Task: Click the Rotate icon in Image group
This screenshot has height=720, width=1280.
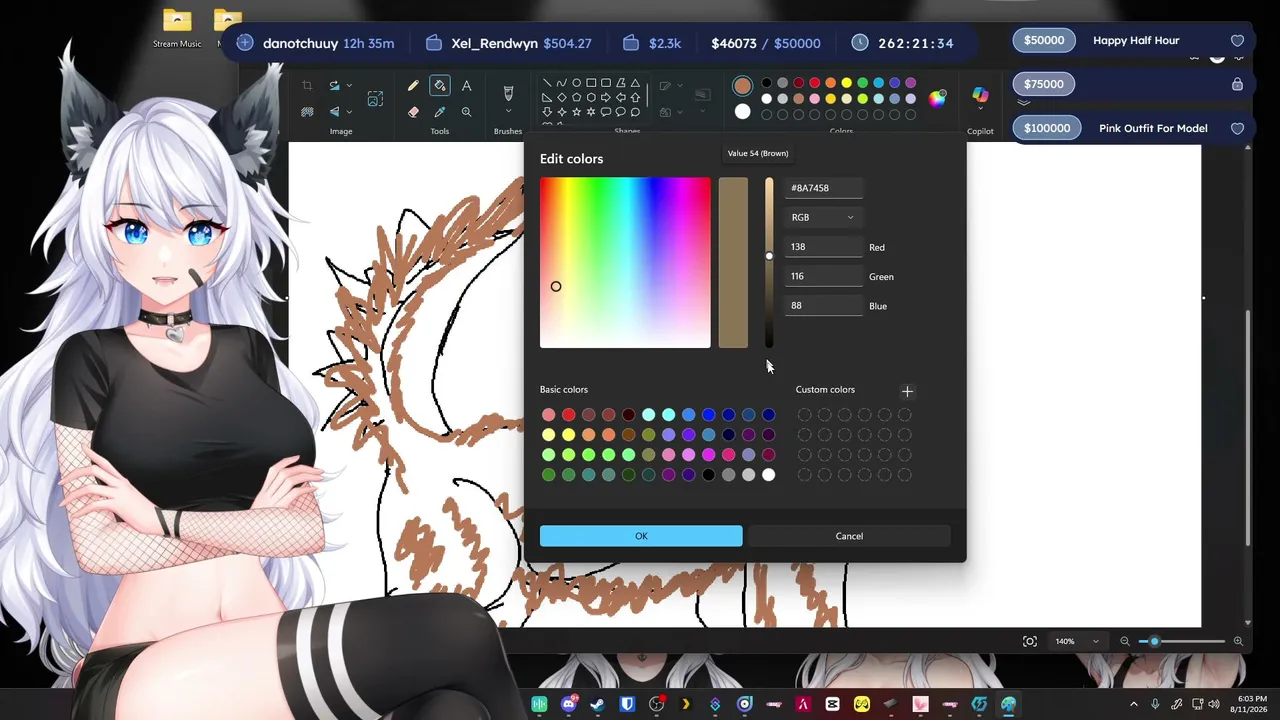Action: click(334, 86)
